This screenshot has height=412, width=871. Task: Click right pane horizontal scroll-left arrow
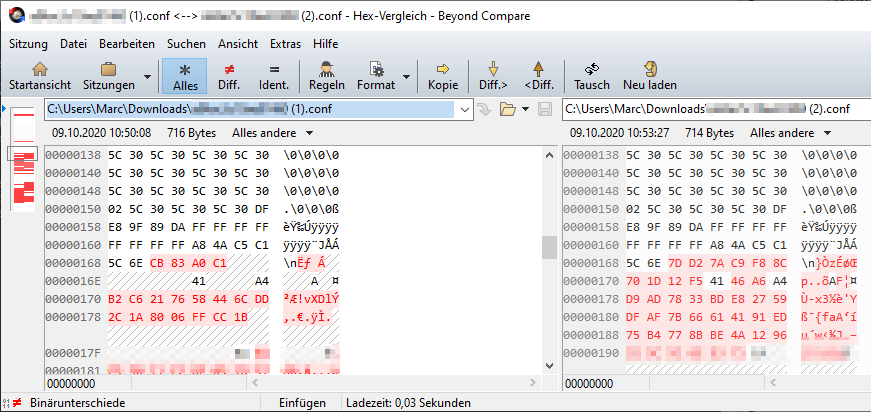[x=774, y=383]
